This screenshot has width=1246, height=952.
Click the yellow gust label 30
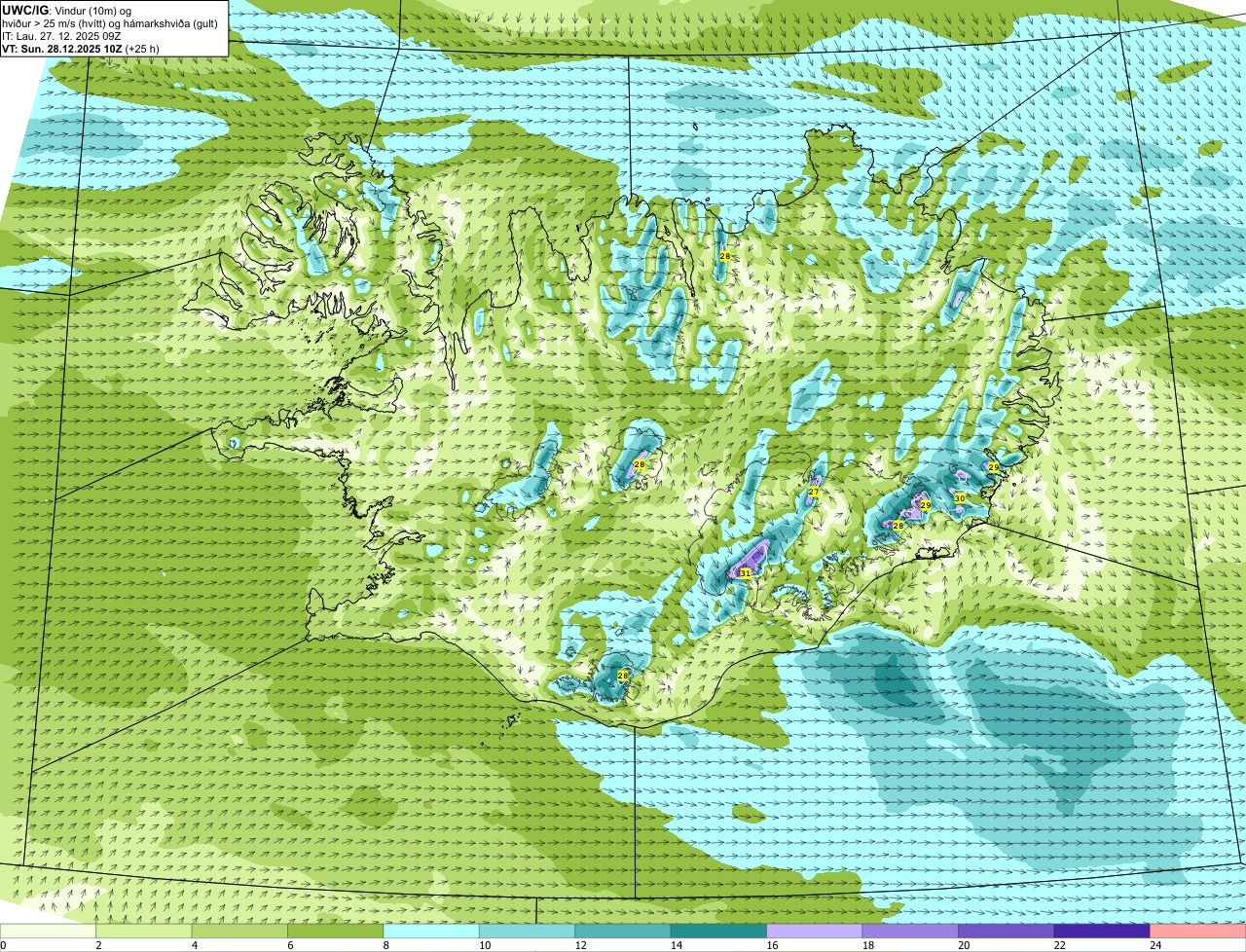point(959,498)
